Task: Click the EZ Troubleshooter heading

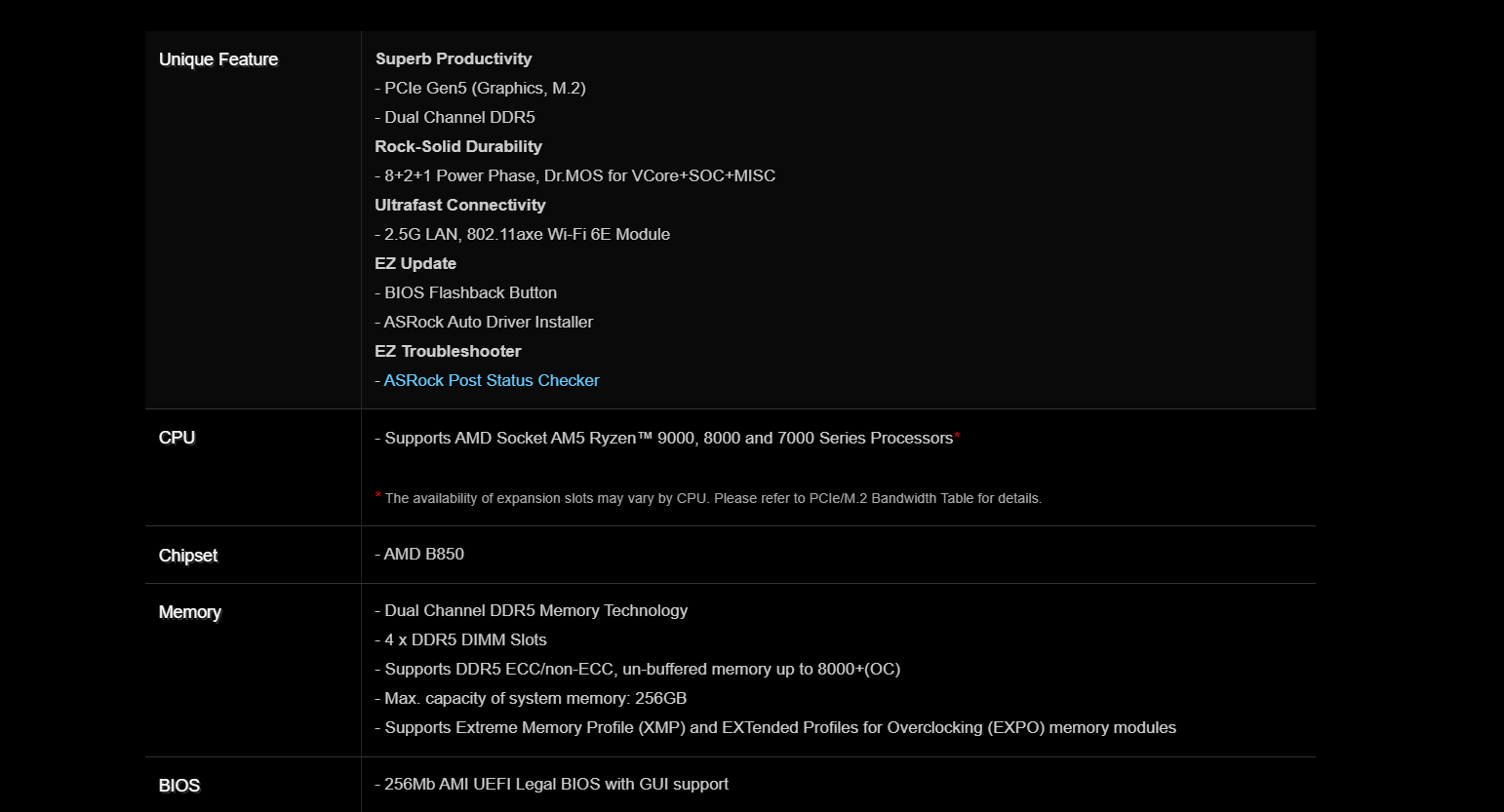Action: [449, 351]
